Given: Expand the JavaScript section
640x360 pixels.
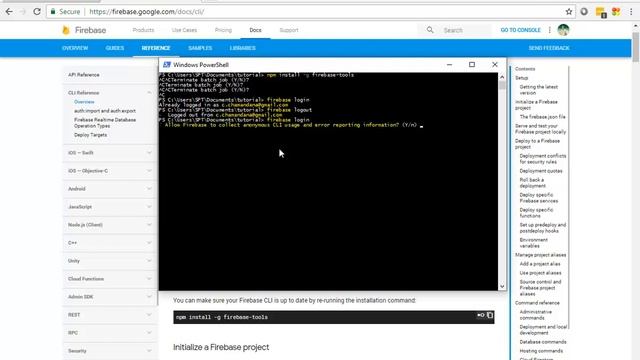Looking at the screenshot, I should pos(109,207).
